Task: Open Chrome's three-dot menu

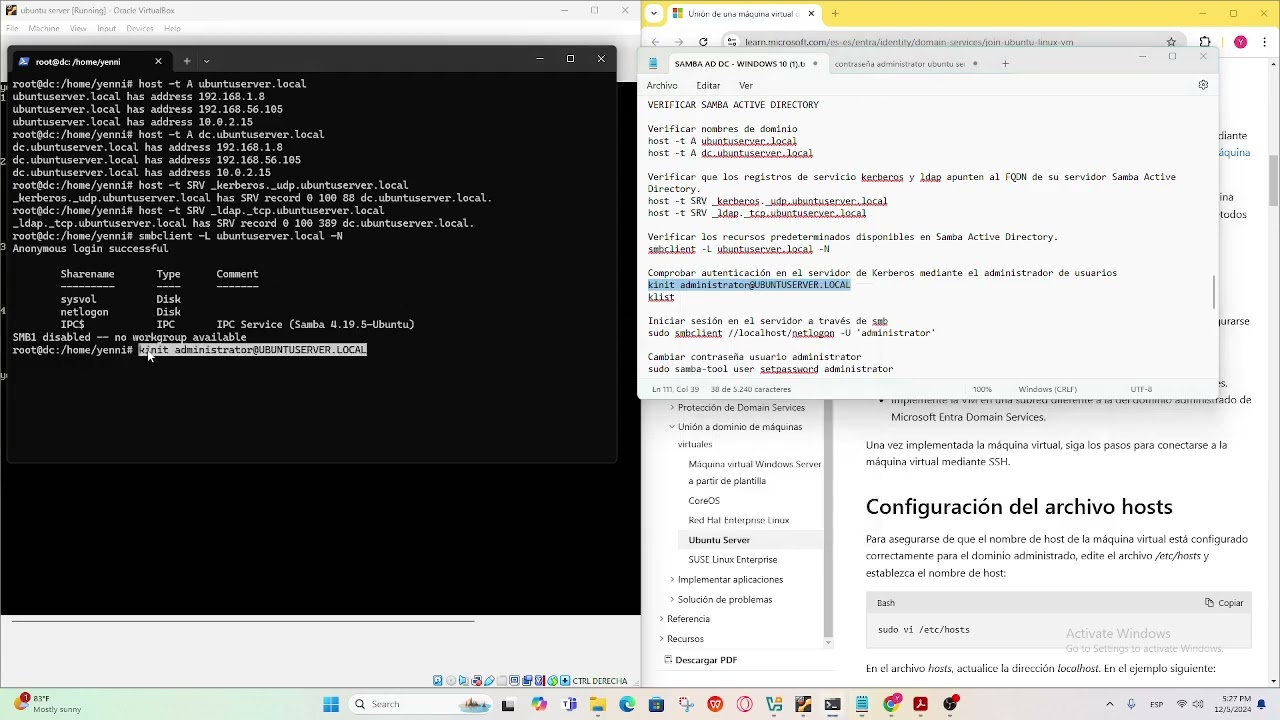Action: [x=1266, y=42]
